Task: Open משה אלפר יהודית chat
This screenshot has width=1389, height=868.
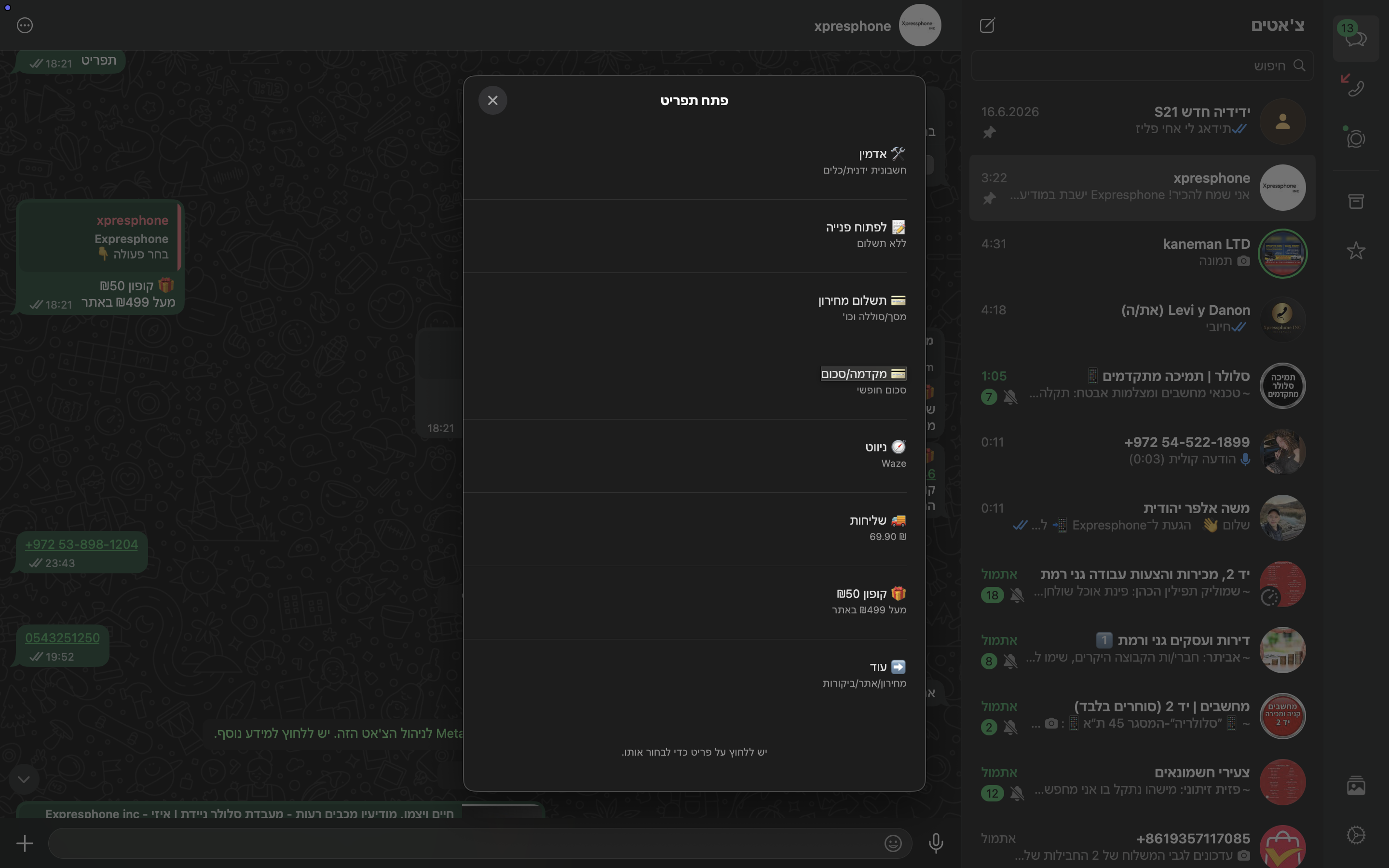Action: (1142, 517)
